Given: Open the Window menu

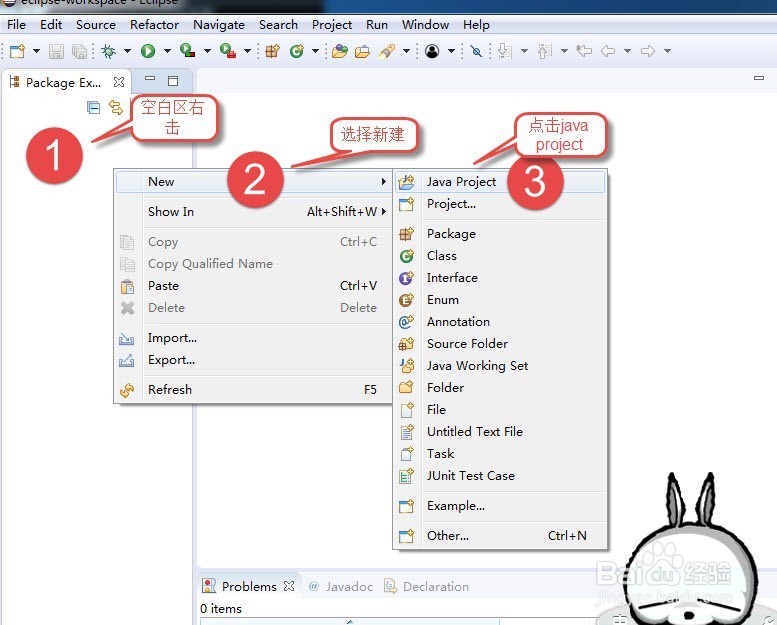Looking at the screenshot, I should click(425, 24).
